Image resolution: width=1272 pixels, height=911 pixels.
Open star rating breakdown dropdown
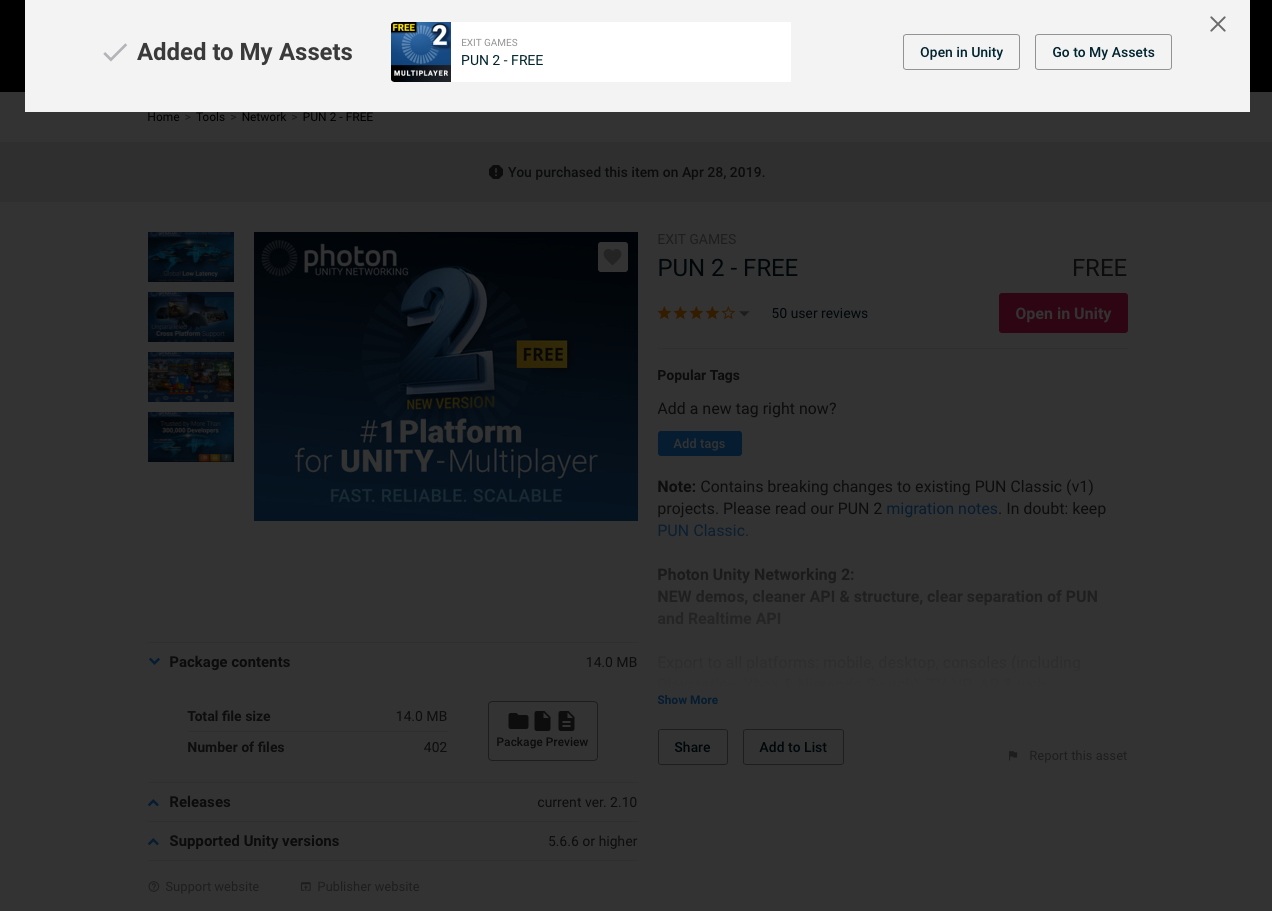[x=744, y=314]
